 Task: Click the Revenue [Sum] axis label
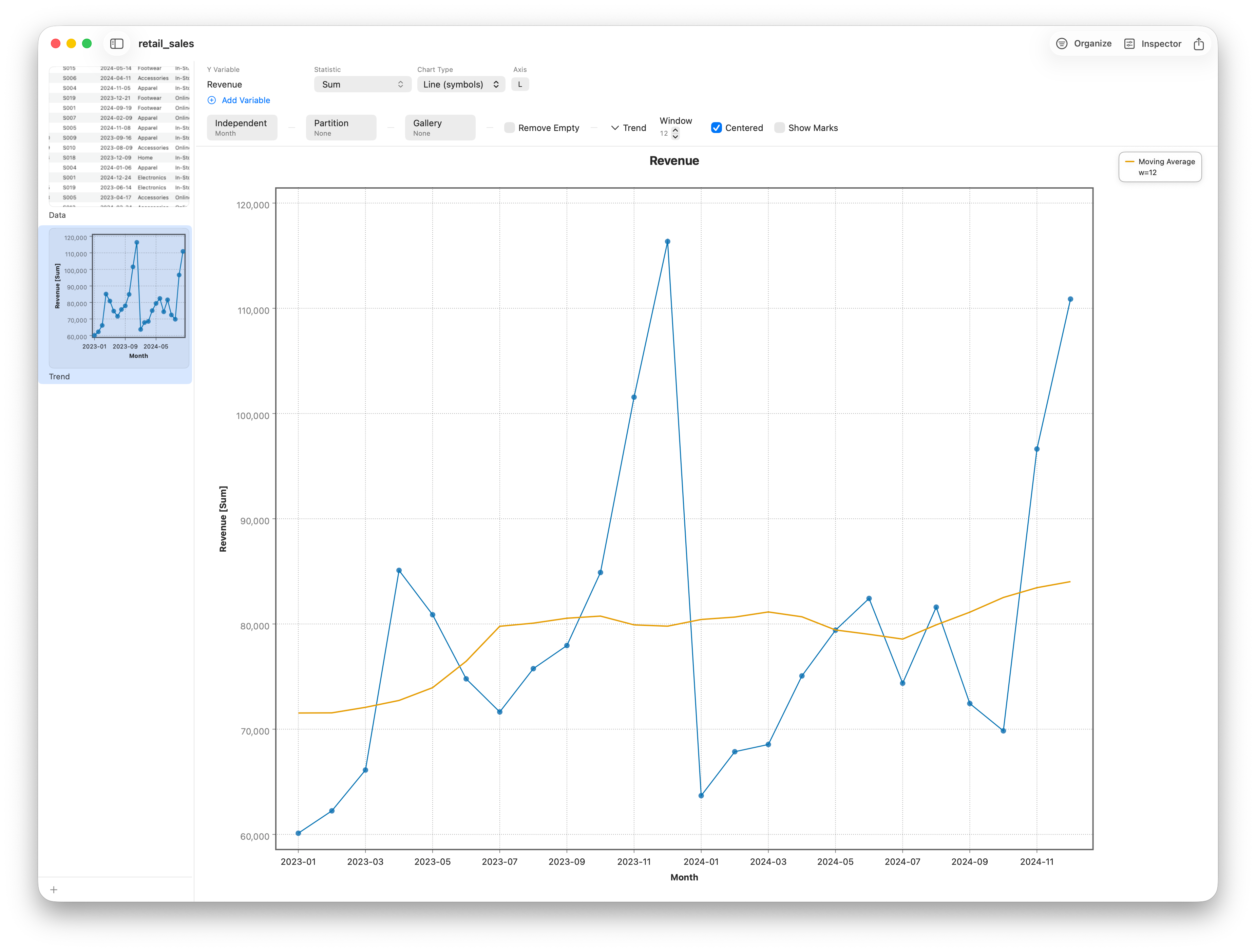(223, 519)
